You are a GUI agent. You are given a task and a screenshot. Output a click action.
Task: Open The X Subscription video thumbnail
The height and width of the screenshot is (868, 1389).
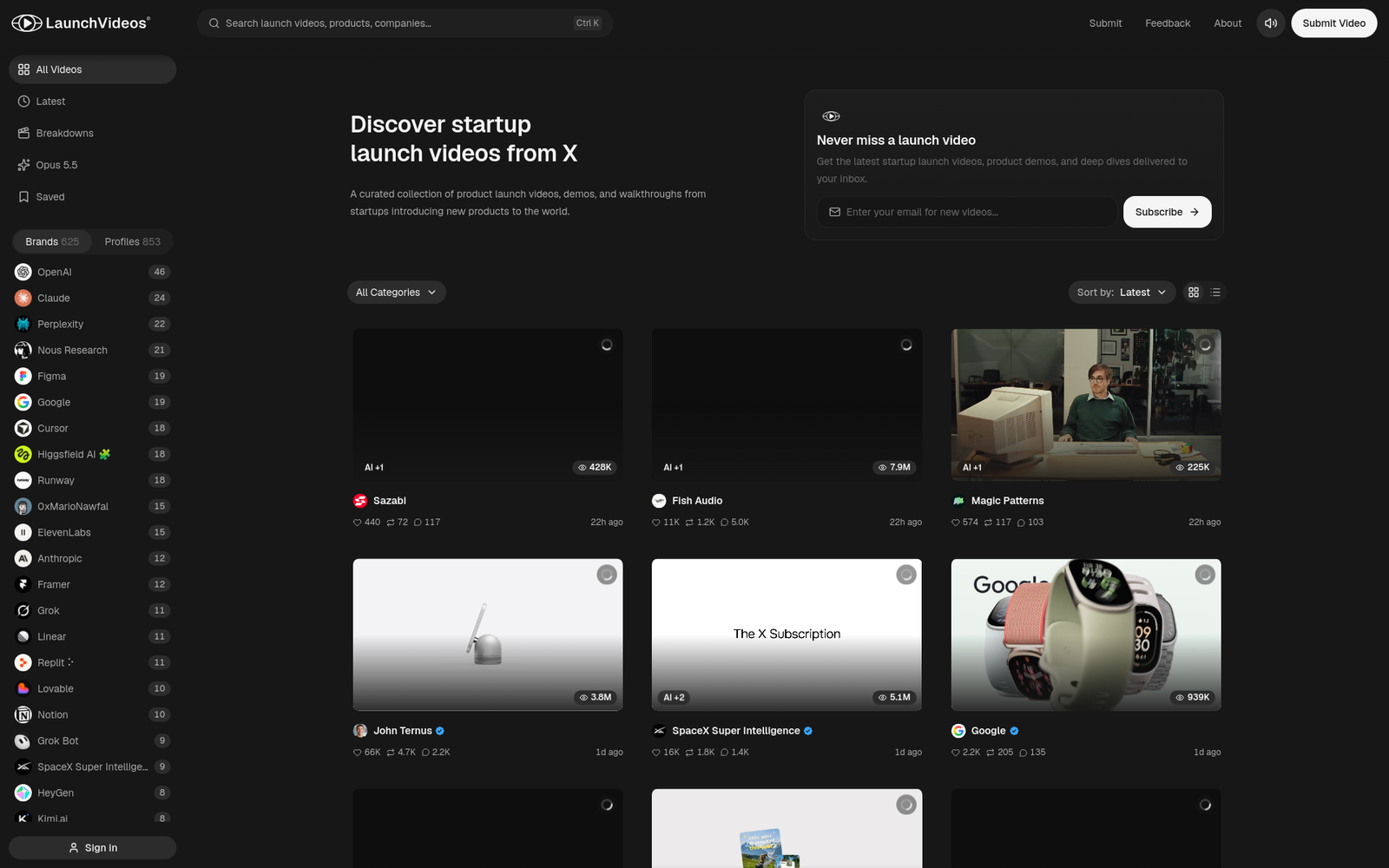tap(787, 635)
